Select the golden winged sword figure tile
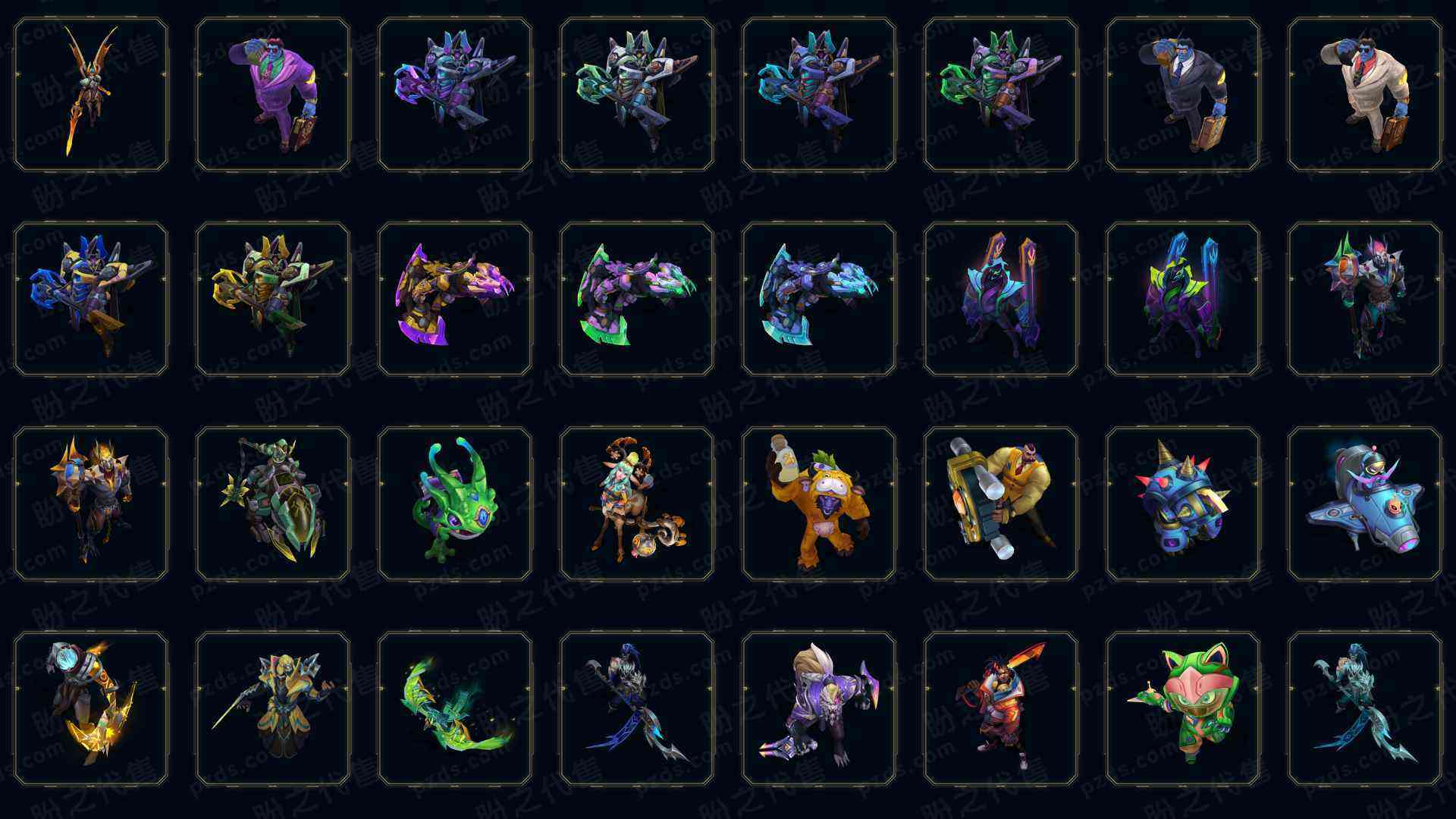Screen dimensions: 1456x819 click(x=91, y=94)
